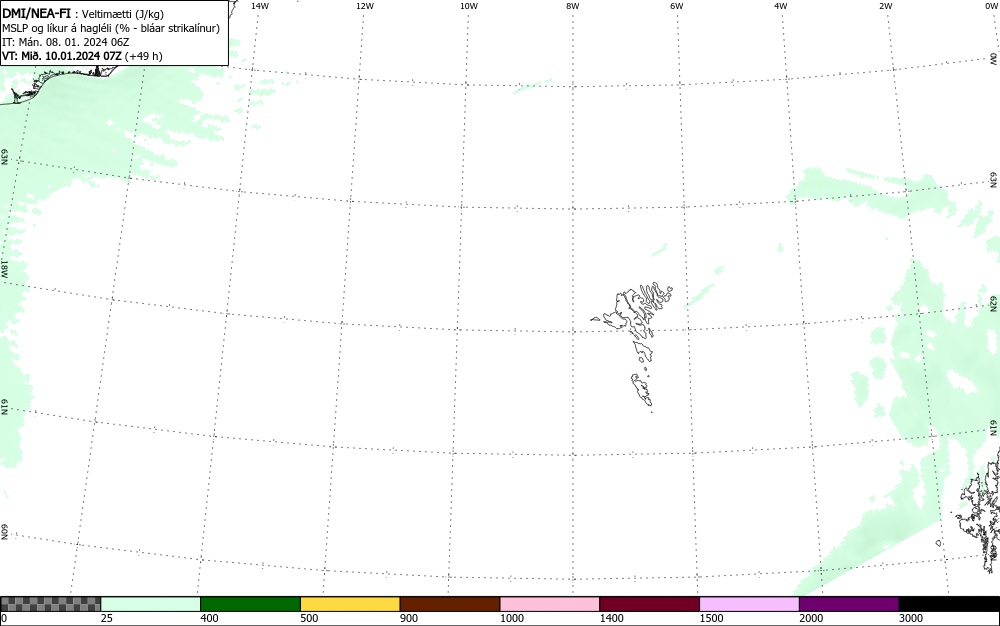Viewport: 1000px width, 626px height.
Task: Click the '18W' label on left edge
Action: [4, 268]
